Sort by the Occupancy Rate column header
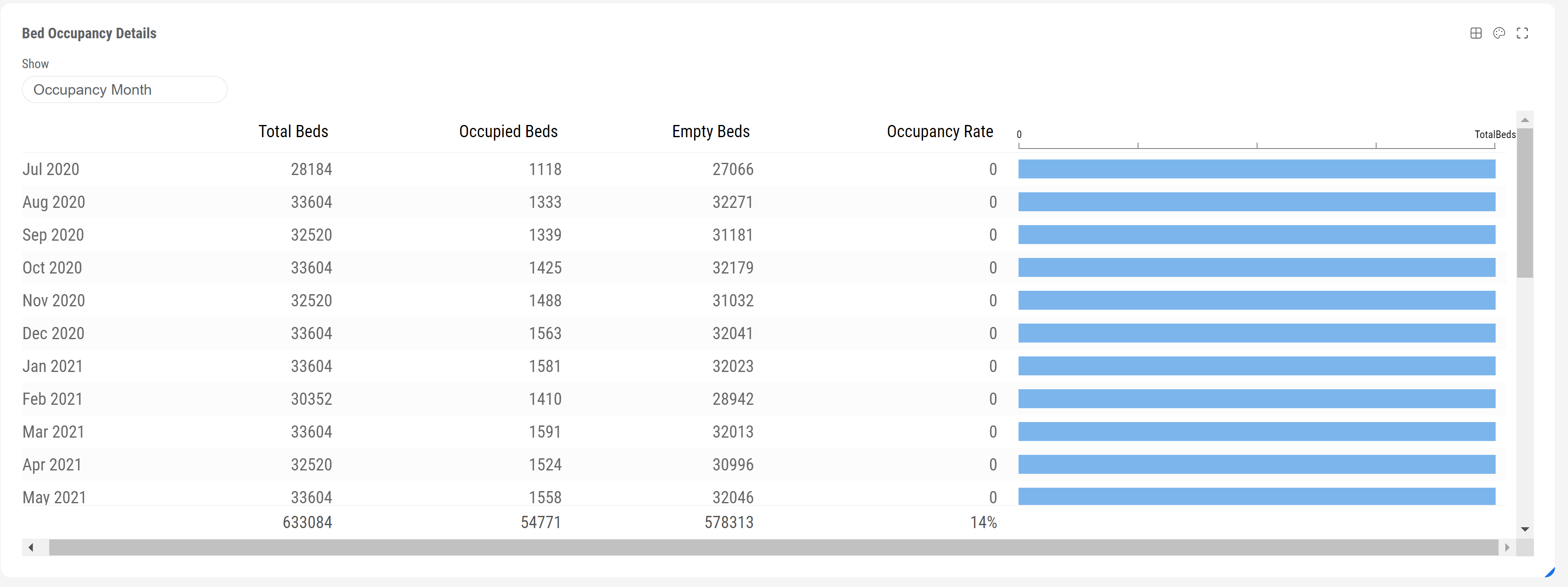This screenshot has width=1568, height=587. point(939,131)
